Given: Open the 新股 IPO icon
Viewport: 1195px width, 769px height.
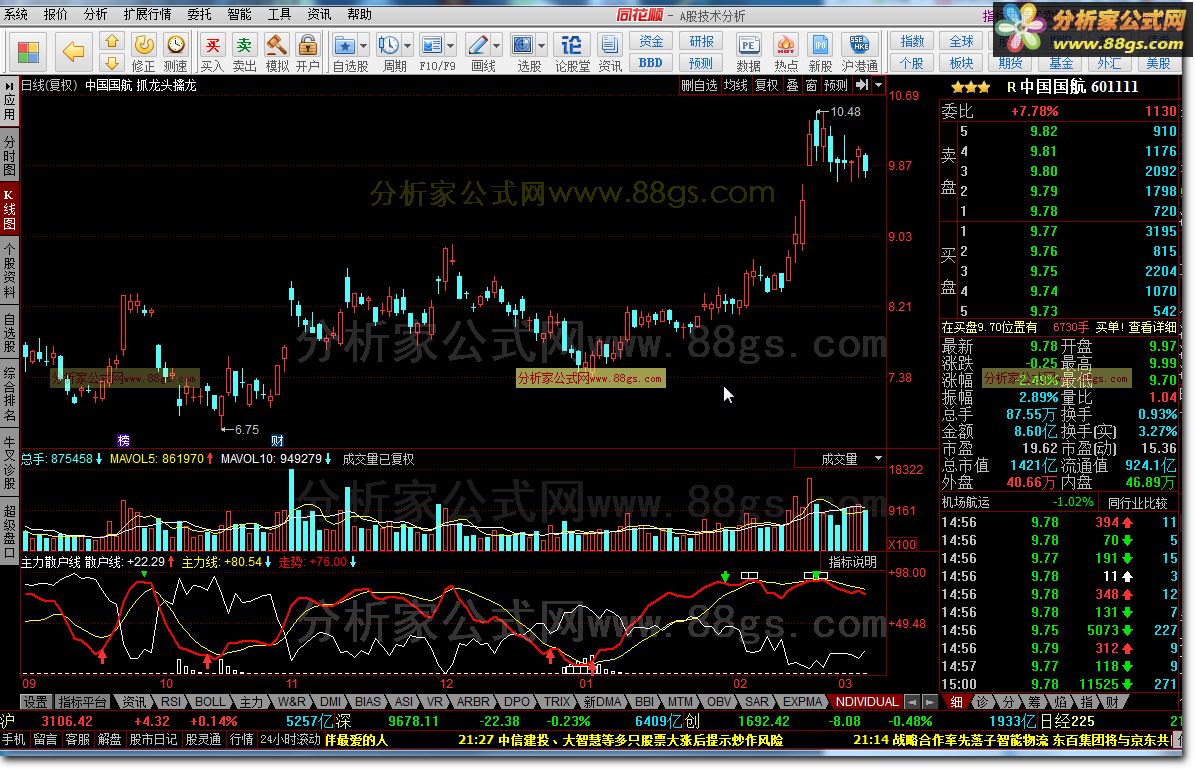Looking at the screenshot, I should pos(820,53).
